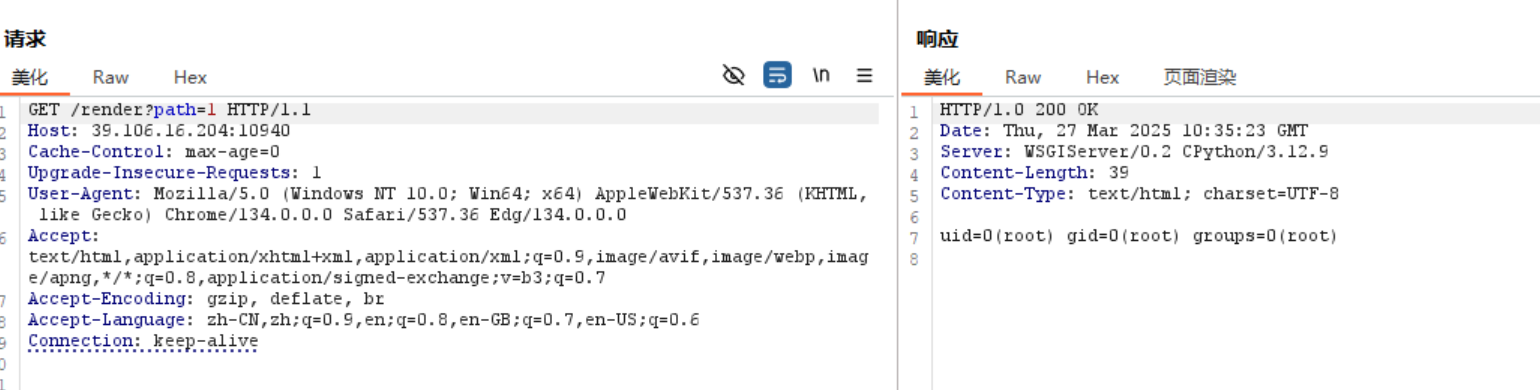Screen dimensions: 1540x390
Task: Click the HTTP/1.0 200 OK status line
Action: [x=1019, y=110]
